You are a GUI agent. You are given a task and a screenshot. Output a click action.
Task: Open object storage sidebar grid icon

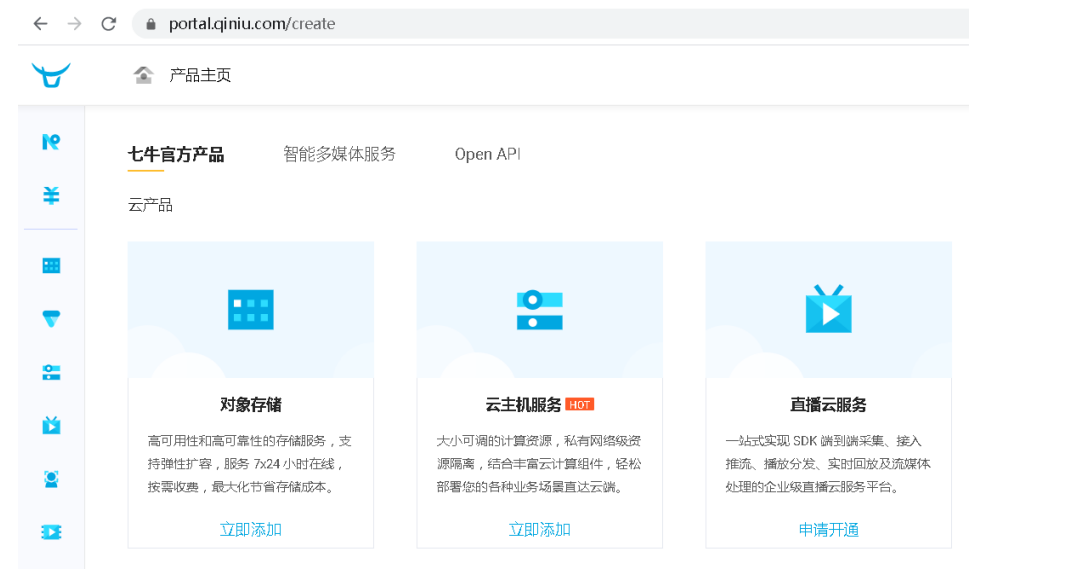[51, 265]
